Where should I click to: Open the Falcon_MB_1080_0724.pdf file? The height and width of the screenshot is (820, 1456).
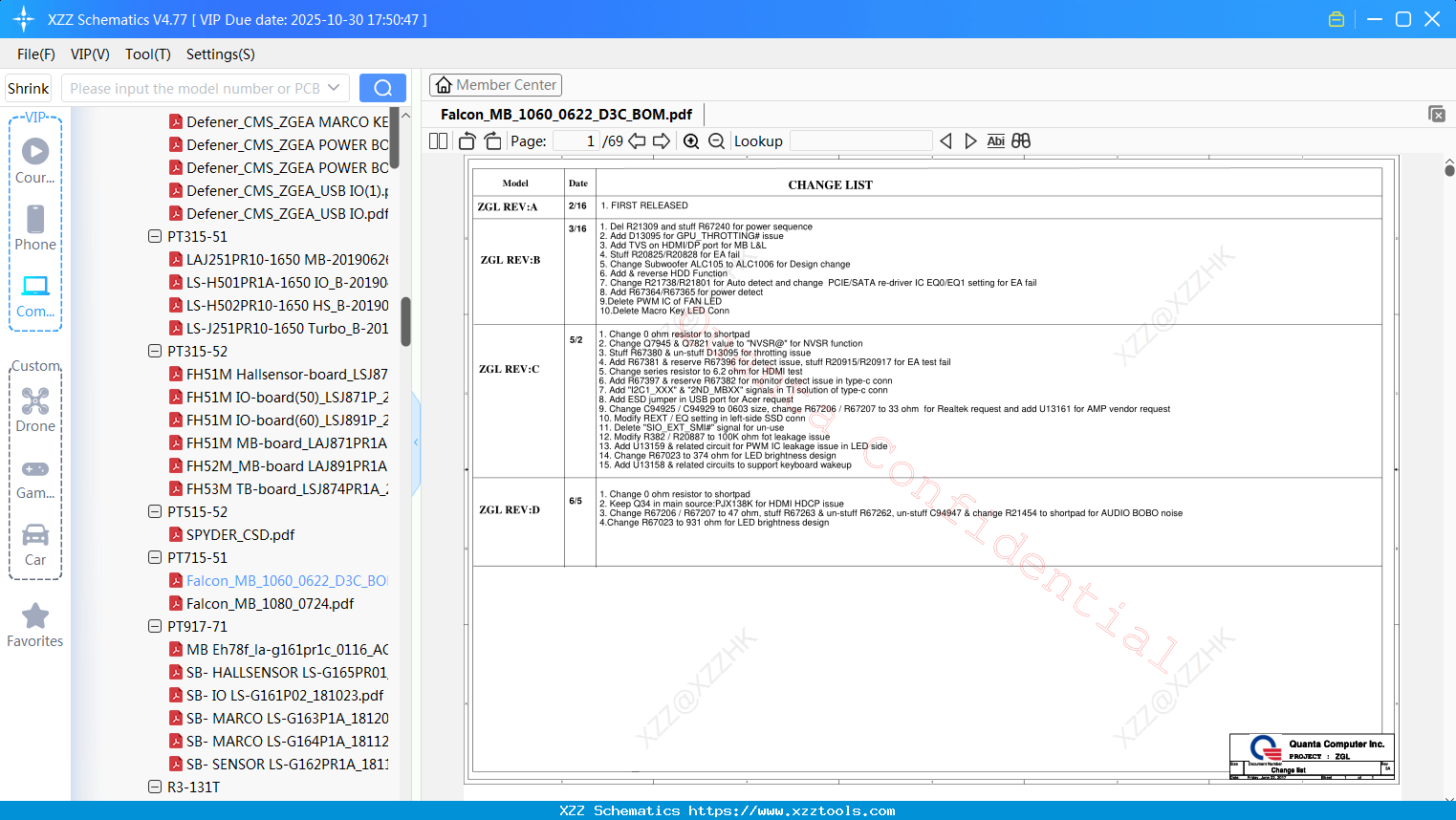[270, 603]
